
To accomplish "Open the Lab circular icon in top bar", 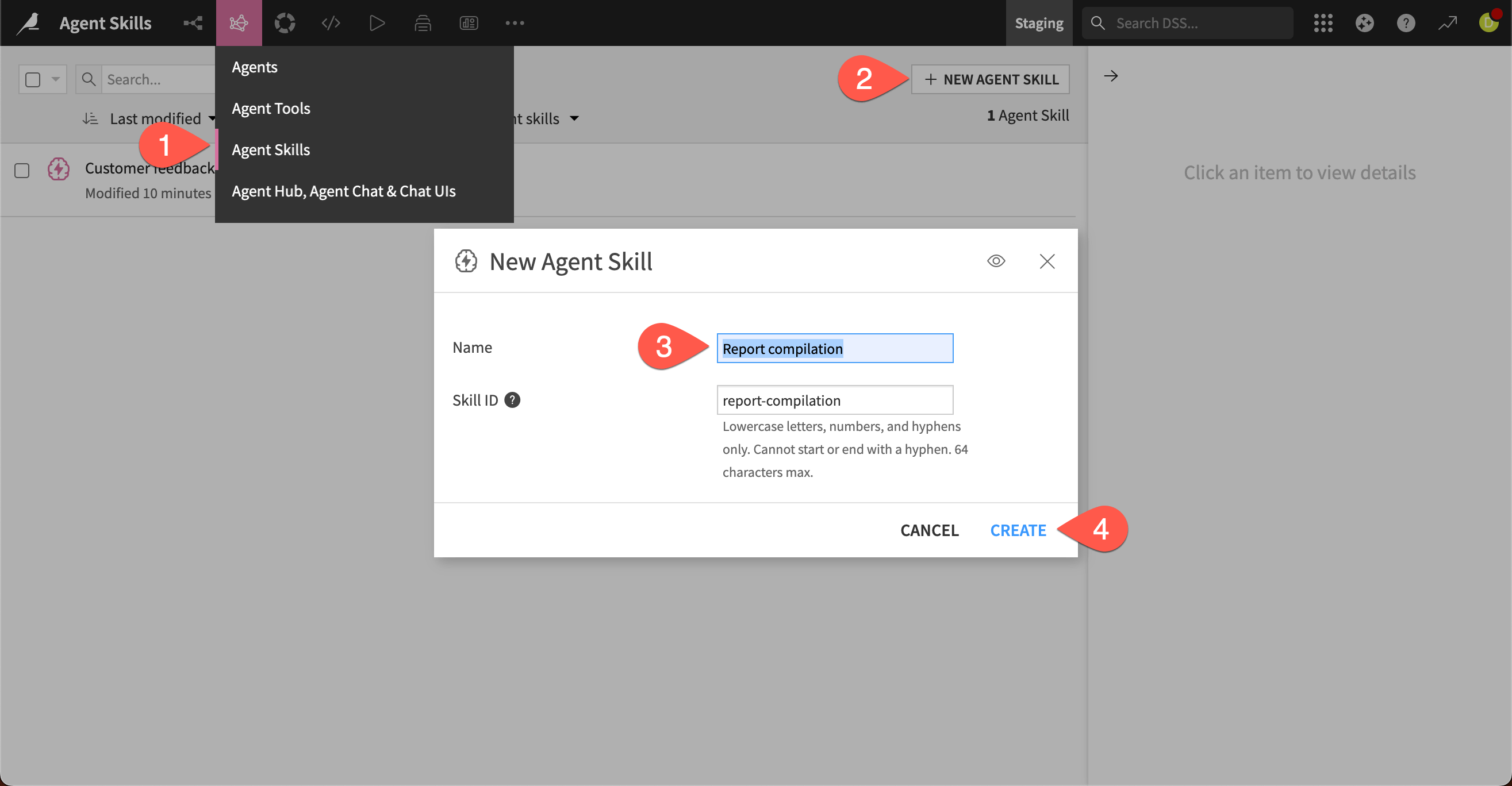I will (x=285, y=23).
